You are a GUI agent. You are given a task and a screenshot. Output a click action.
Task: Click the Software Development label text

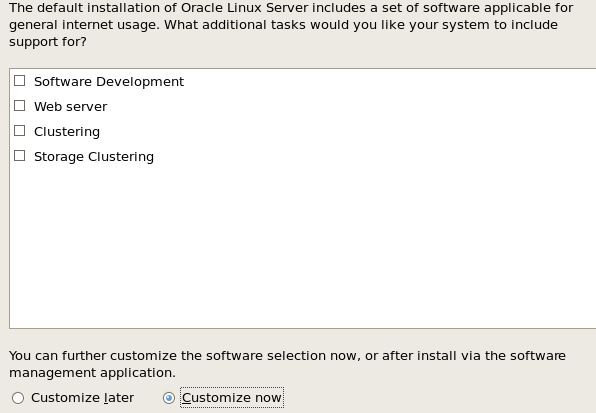[x=109, y=82]
